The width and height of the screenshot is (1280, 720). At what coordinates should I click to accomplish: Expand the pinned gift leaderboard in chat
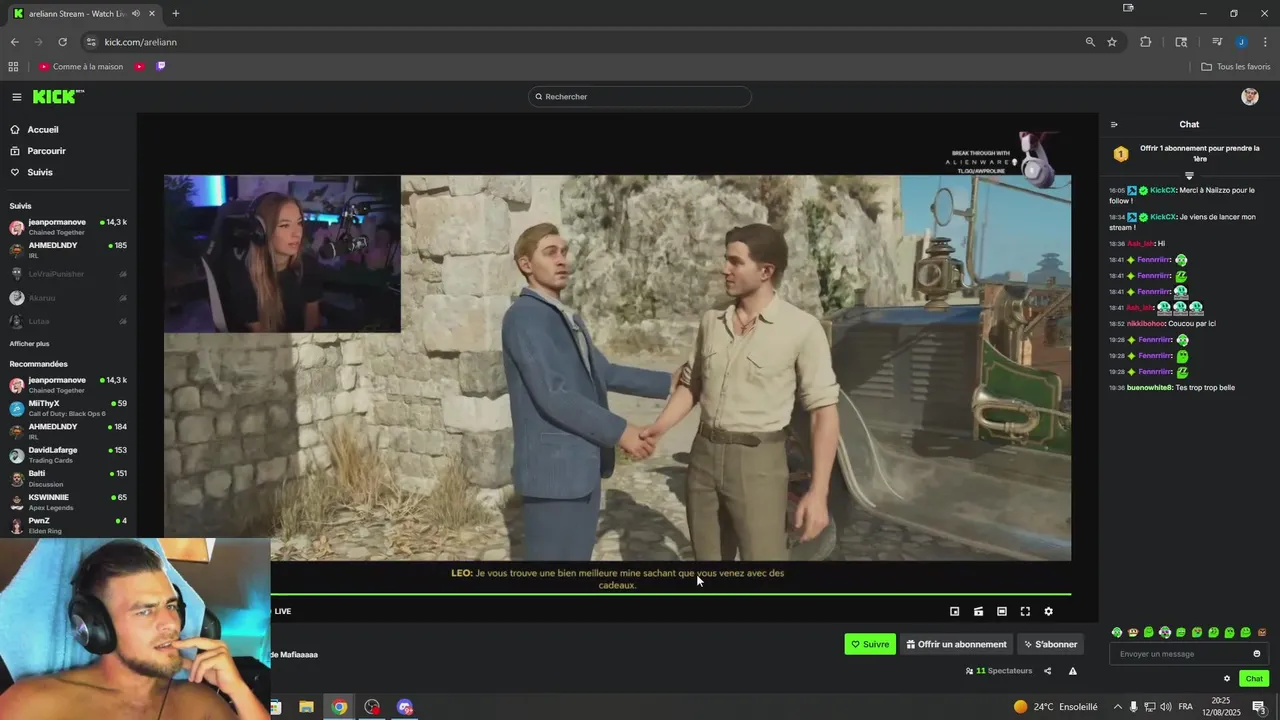(x=1189, y=176)
